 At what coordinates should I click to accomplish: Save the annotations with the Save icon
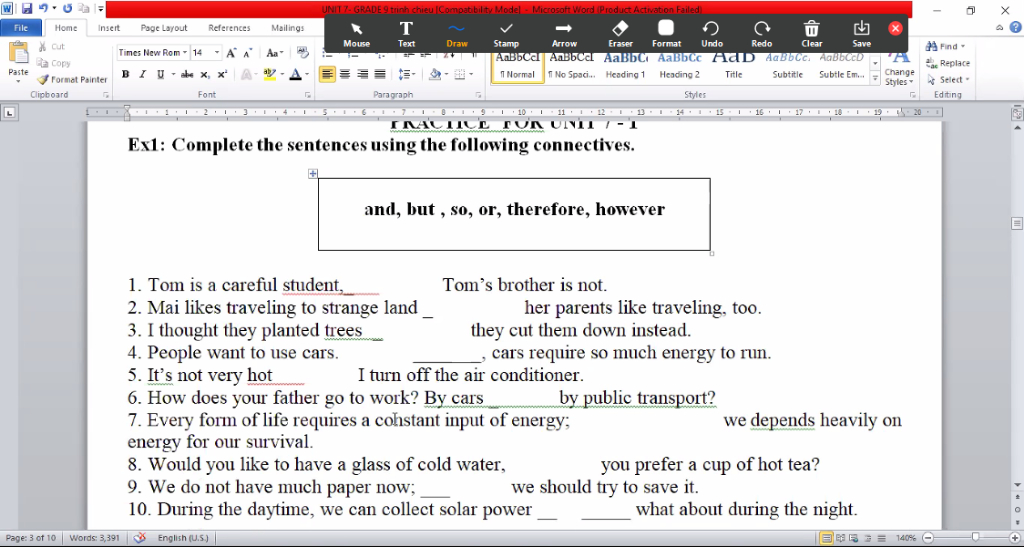point(861,34)
